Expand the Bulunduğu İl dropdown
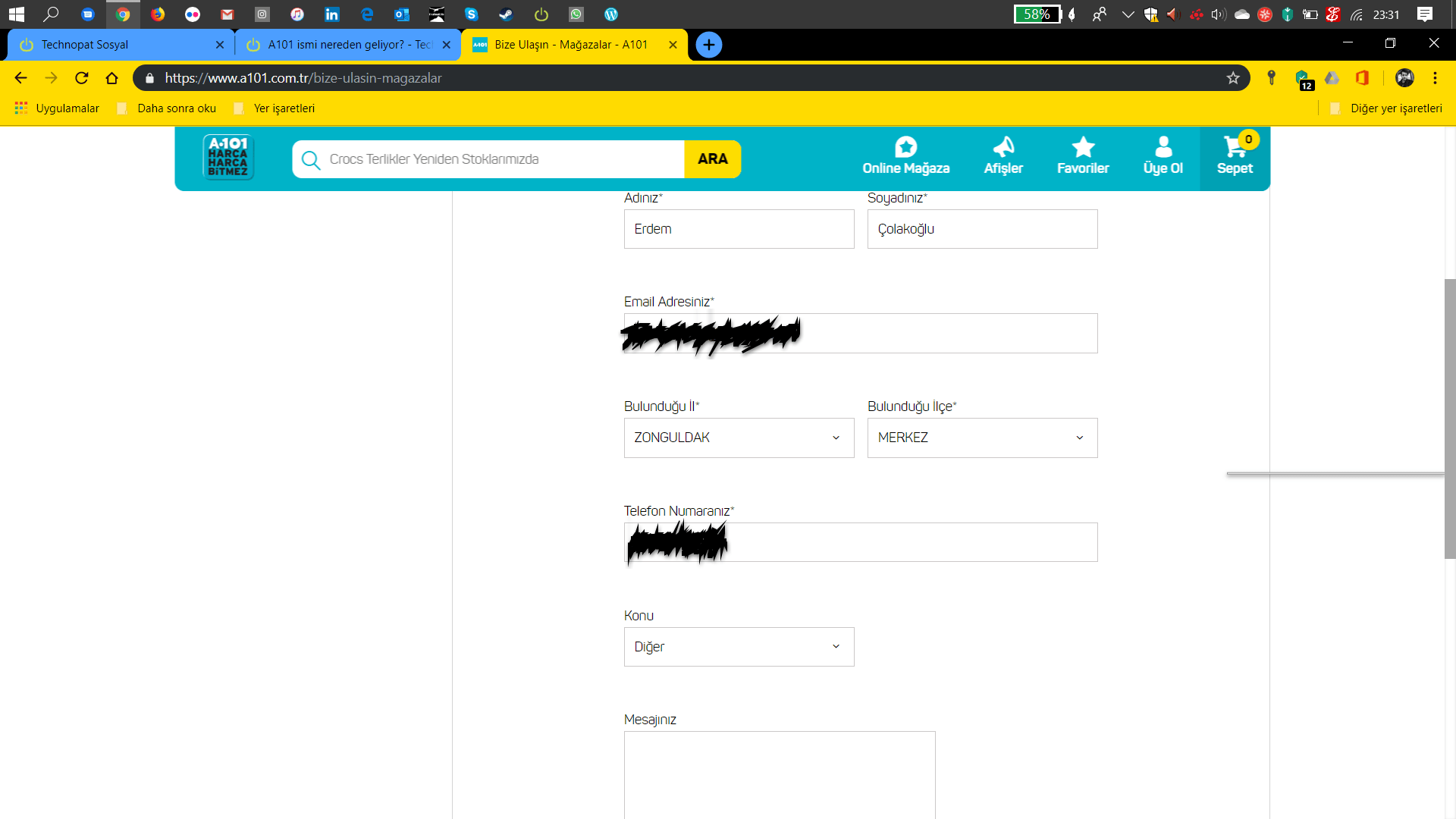The image size is (1456, 819). pos(739,438)
